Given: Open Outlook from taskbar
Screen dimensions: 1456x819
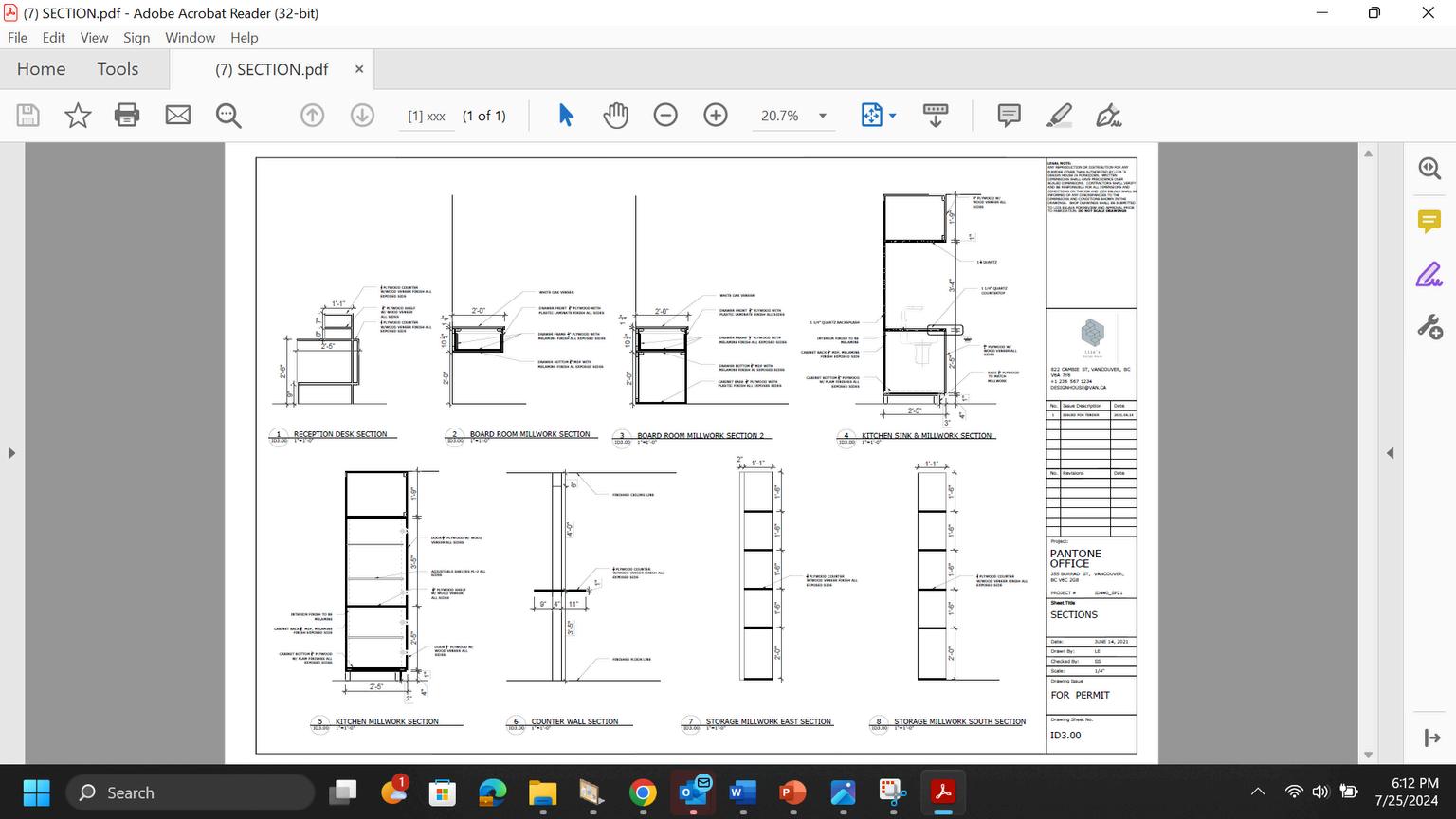Looking at the screenshot, I should click(x=693, y=792).
